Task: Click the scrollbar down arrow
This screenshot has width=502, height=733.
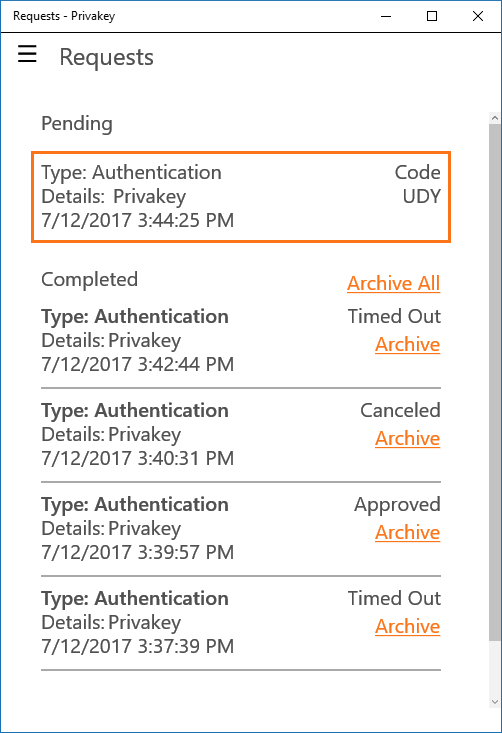Action: coord(495,702)
